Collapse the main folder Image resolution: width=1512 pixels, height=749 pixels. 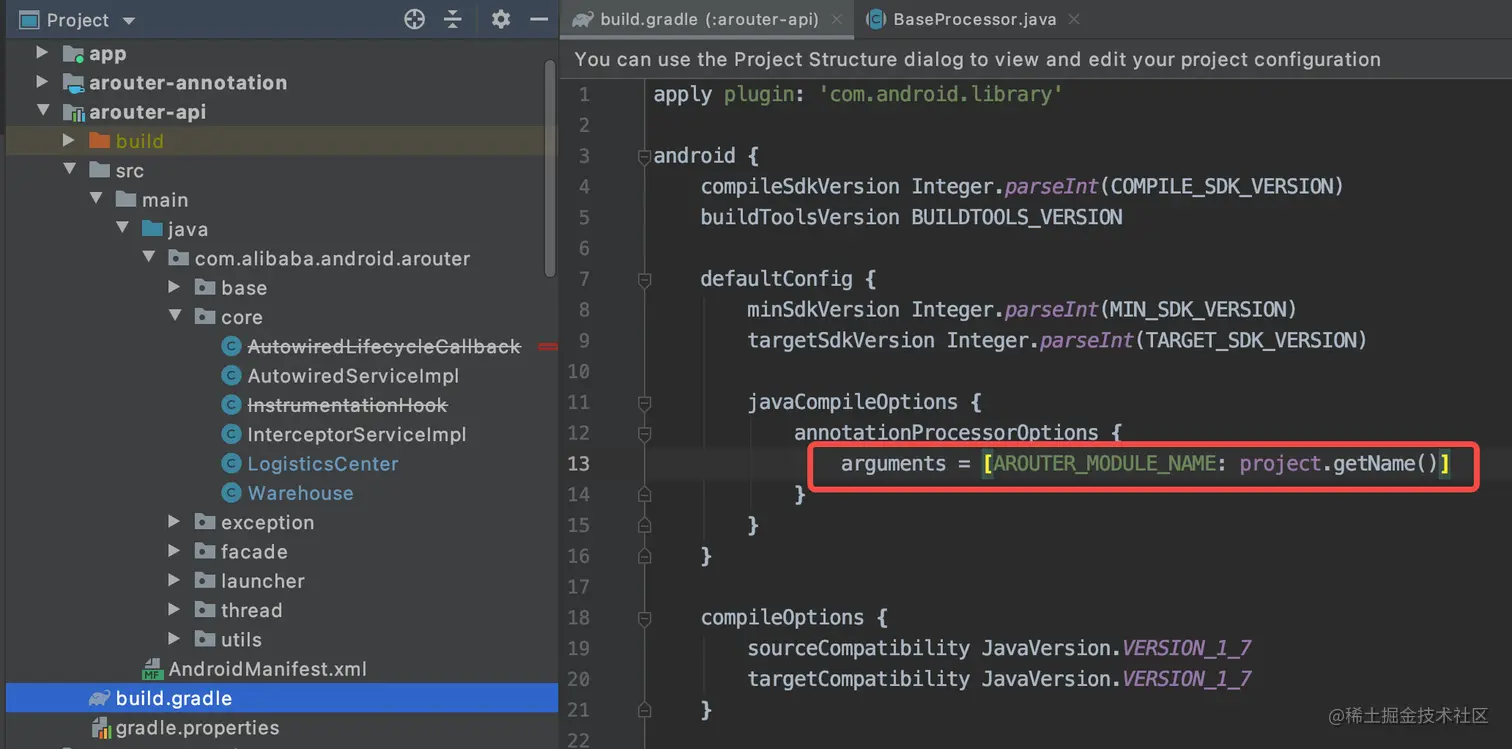click(x=96, y=199)
